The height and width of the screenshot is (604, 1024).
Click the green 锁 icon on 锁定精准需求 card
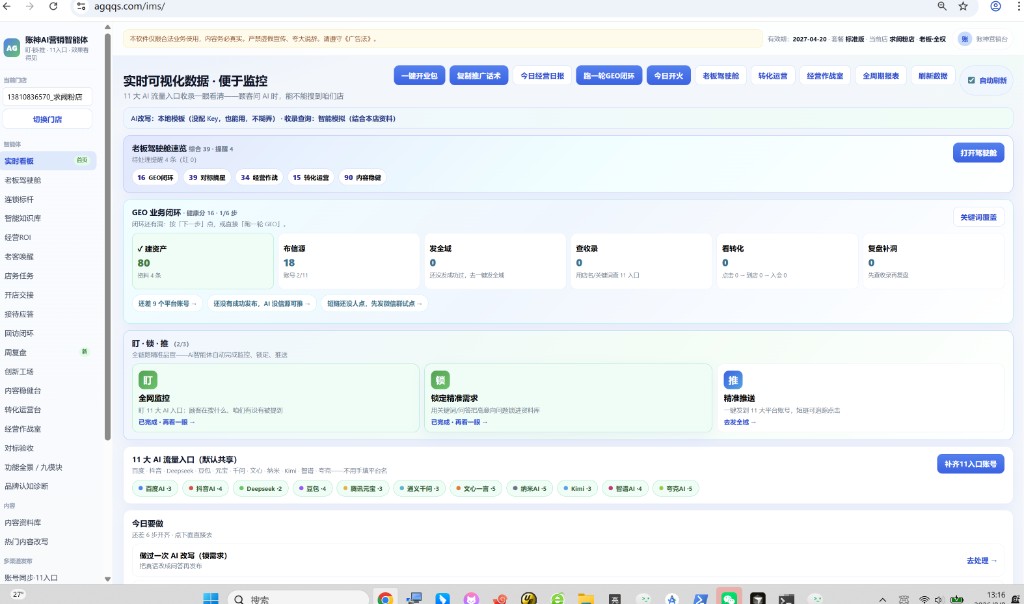(x=440, y=380)
